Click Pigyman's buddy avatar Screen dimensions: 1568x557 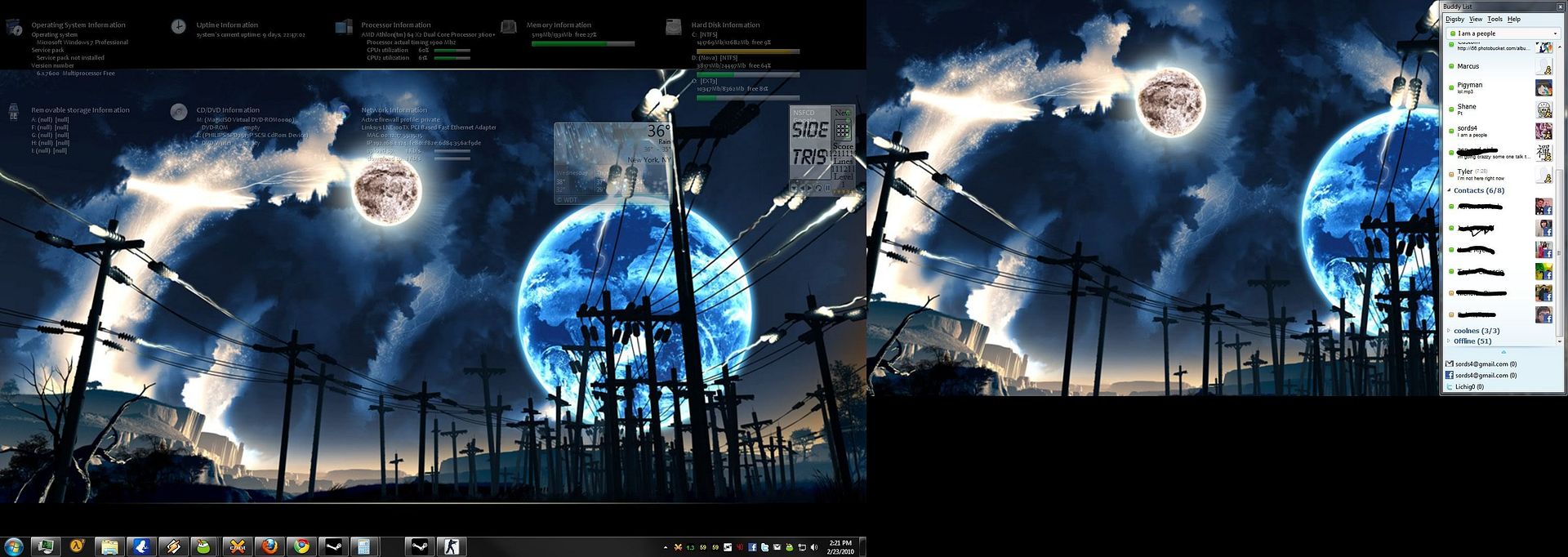point(1543,87)
